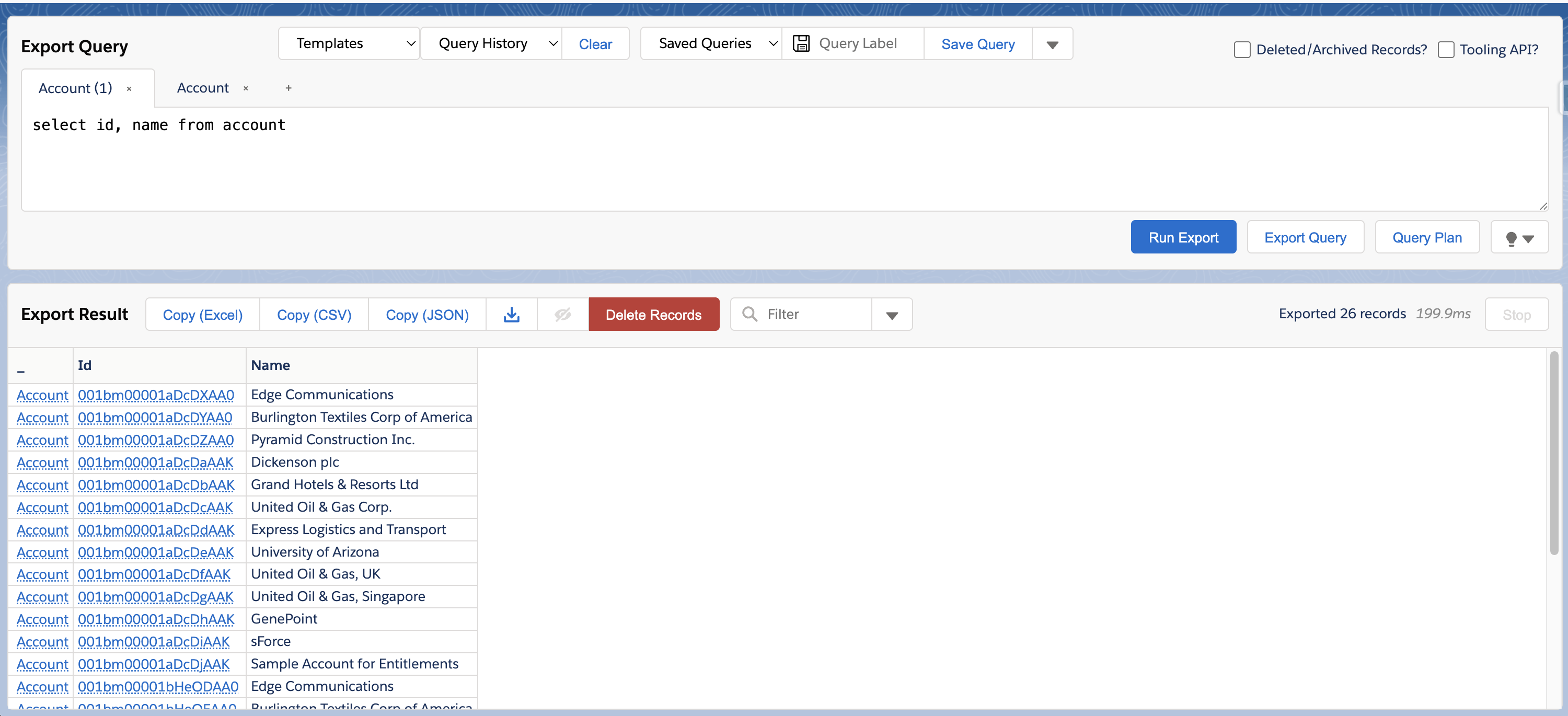
Task: Open the Templates dropdown
Action: tap(349, 44)
